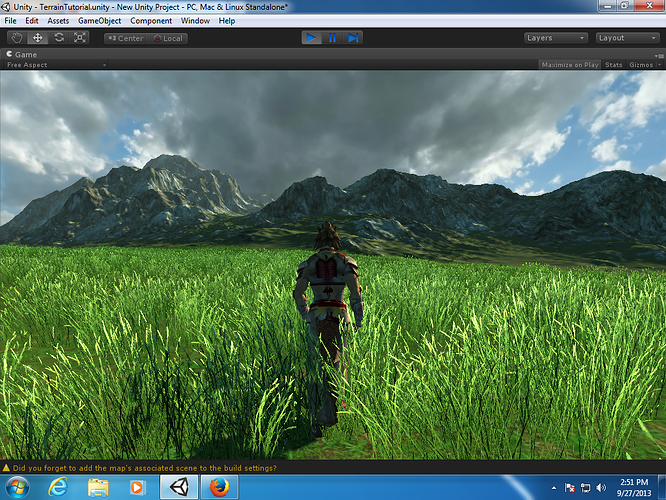666x500 pixels.
Task: Open Firefox from the taskbar
Action: pyautogui.click(x=219, y=487)
